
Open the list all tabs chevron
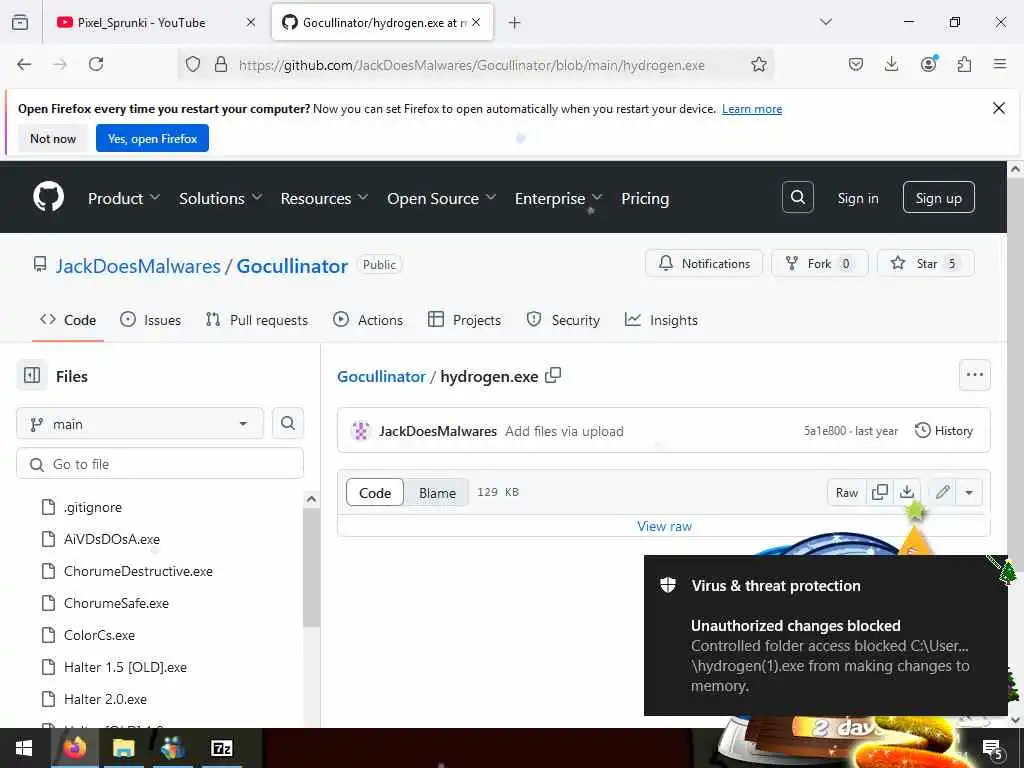point(826,22)
